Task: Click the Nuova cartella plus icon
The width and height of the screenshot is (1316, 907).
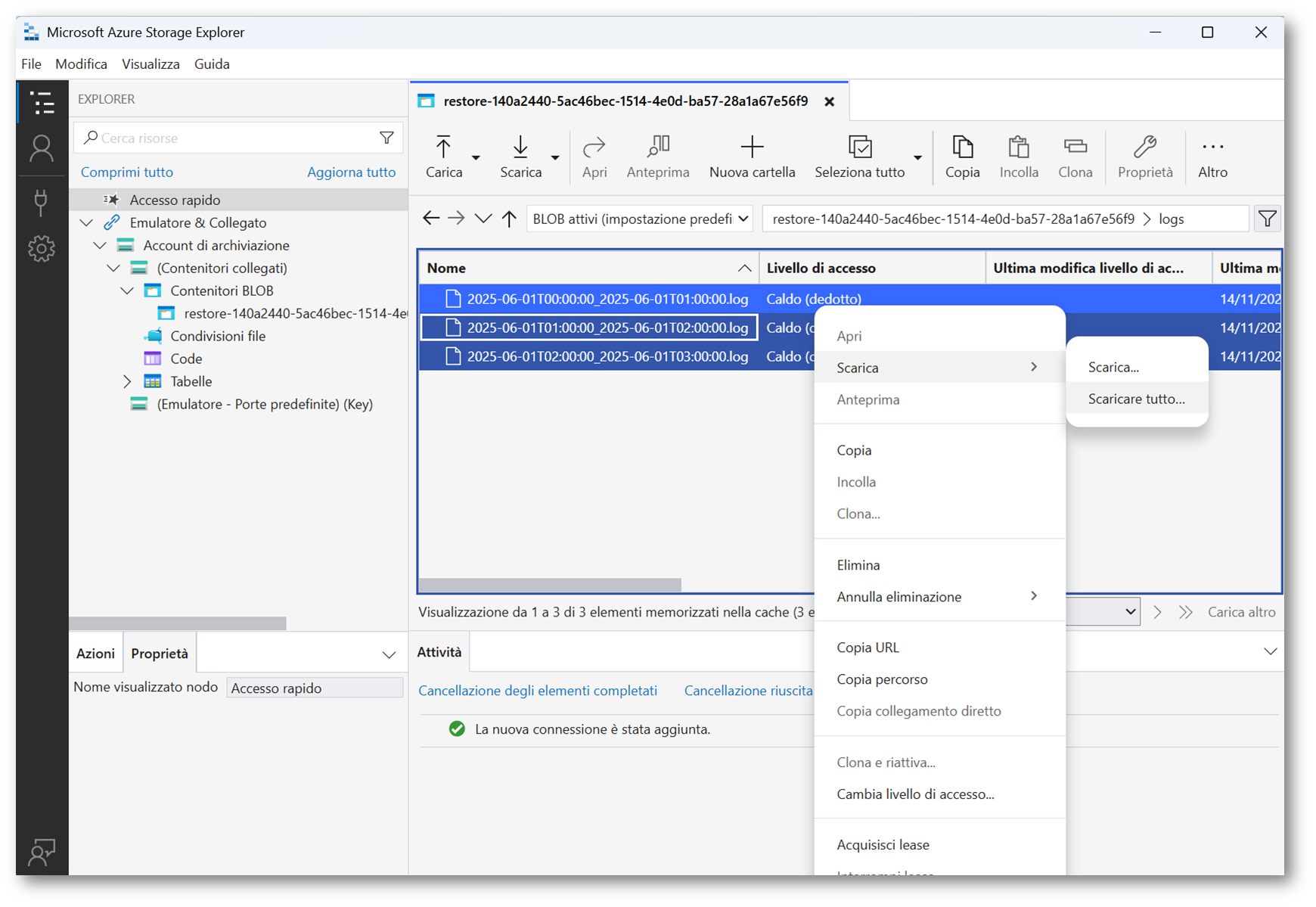Action: (x=751, y=147)
